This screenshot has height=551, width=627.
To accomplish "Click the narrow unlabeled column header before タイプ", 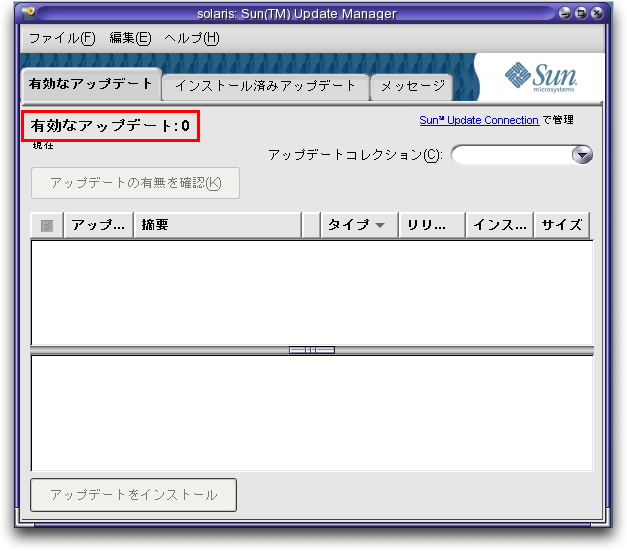I will [311, 225].
